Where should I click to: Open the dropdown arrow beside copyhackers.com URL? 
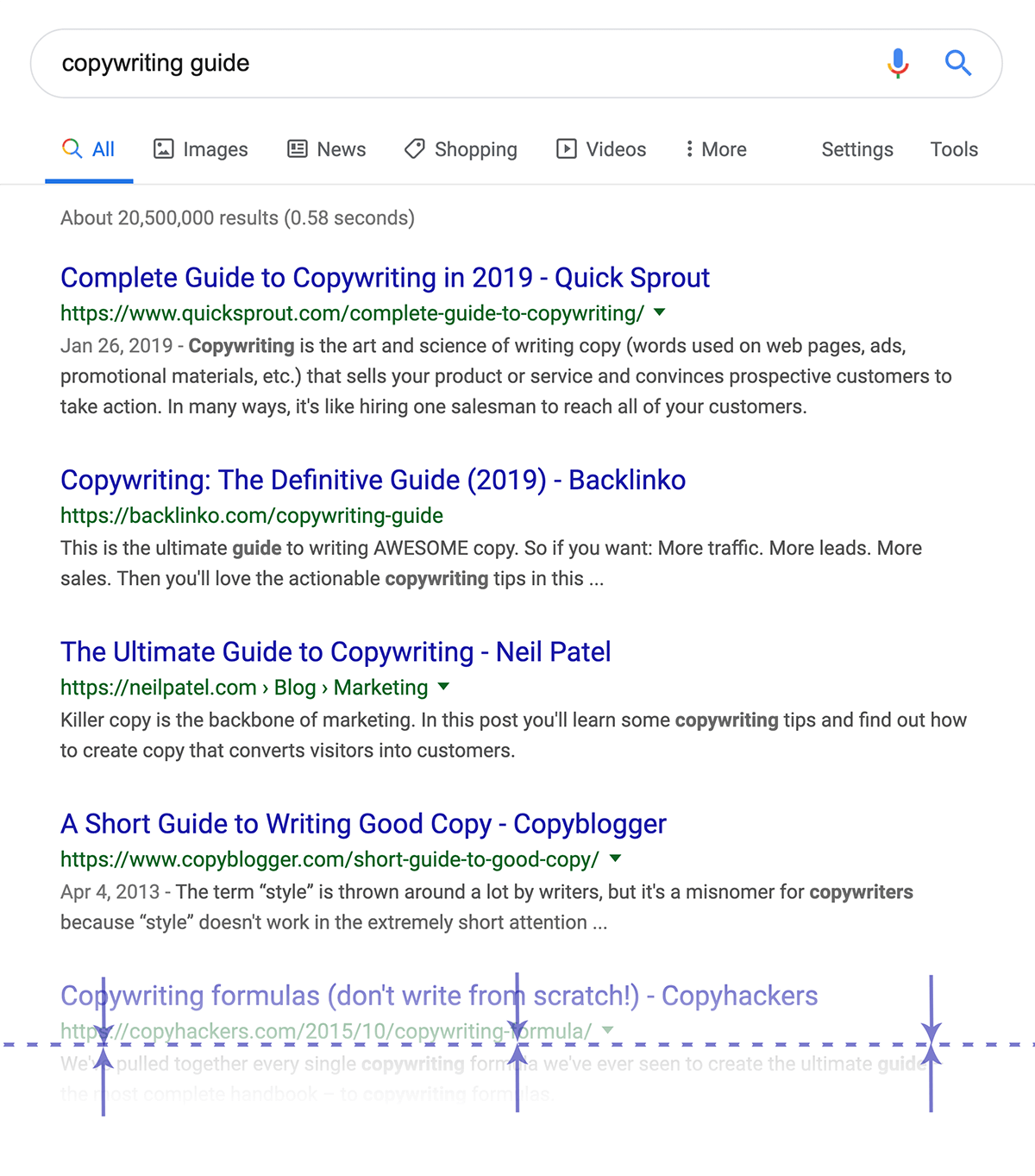(608, 1030)
